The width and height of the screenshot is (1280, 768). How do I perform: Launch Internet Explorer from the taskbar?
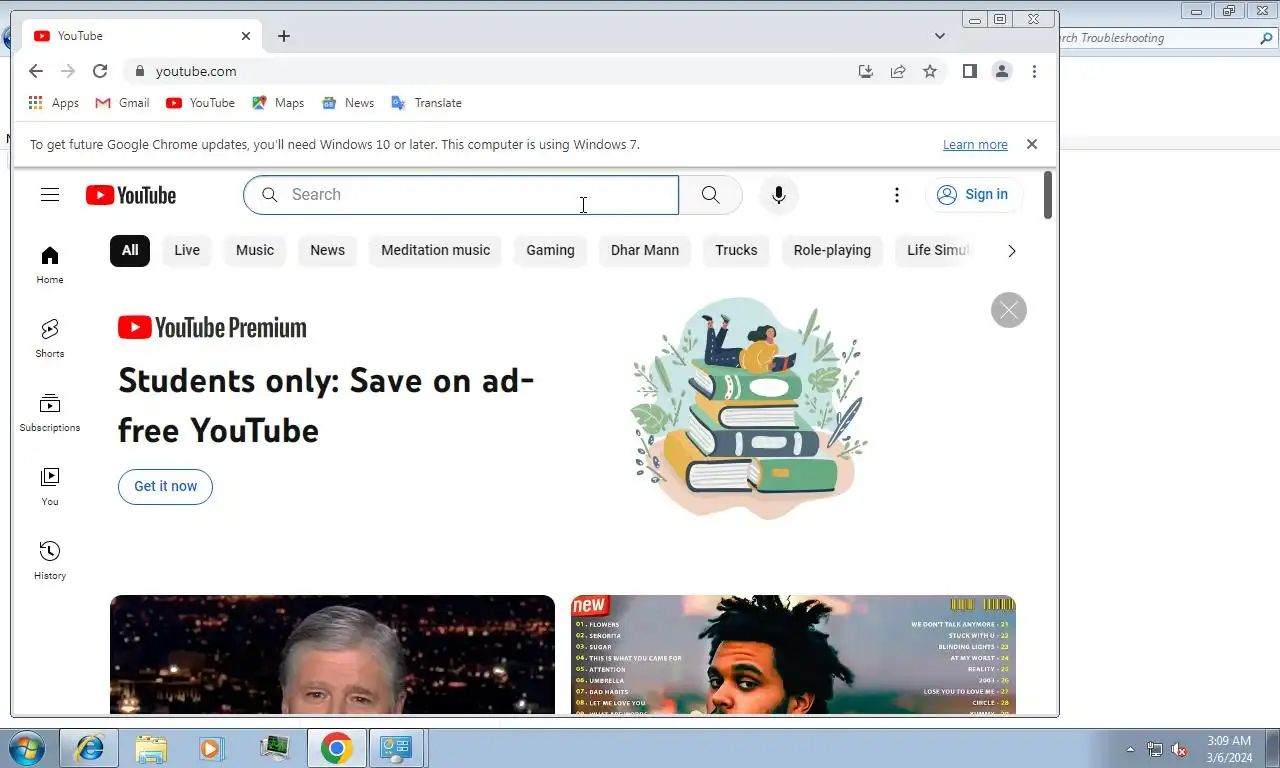tap(90, 748)
